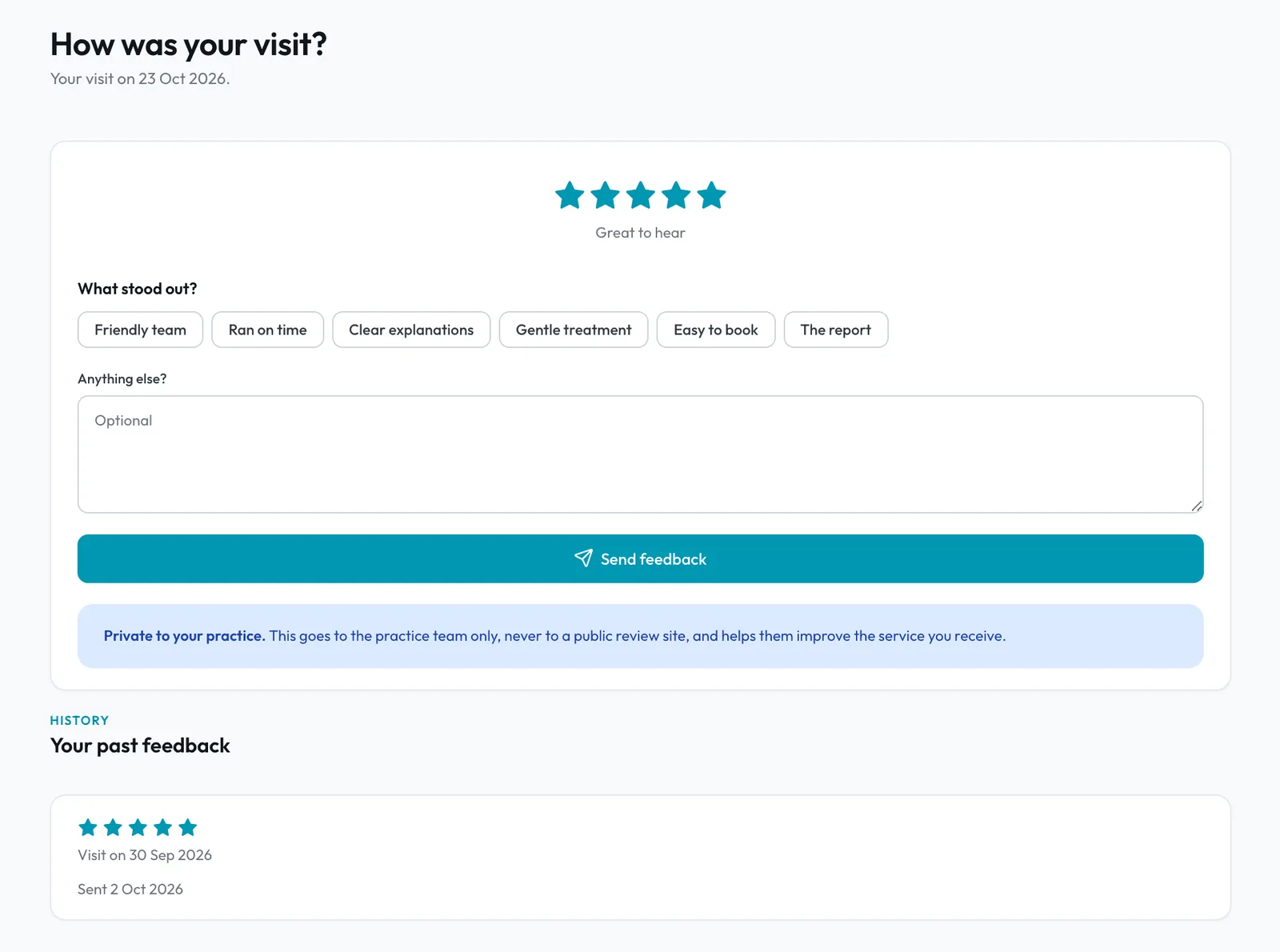The height and width of the screenshot is (952, 1280).
Task: Toggle the Friendly team chip
Action: [140, 330]
